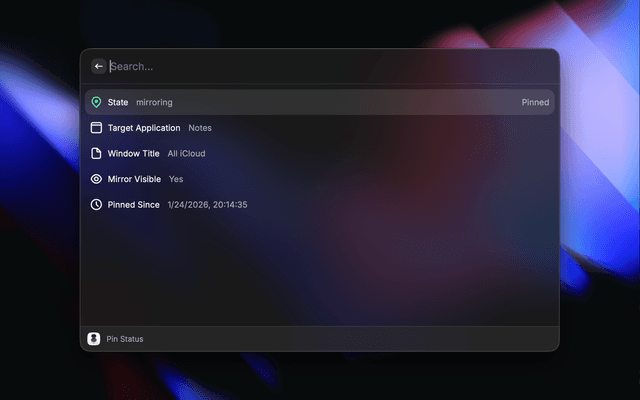Click the Pinned Since clock icon
The width and height of the screenshot is (640, 400).
[x=96, y=205]
